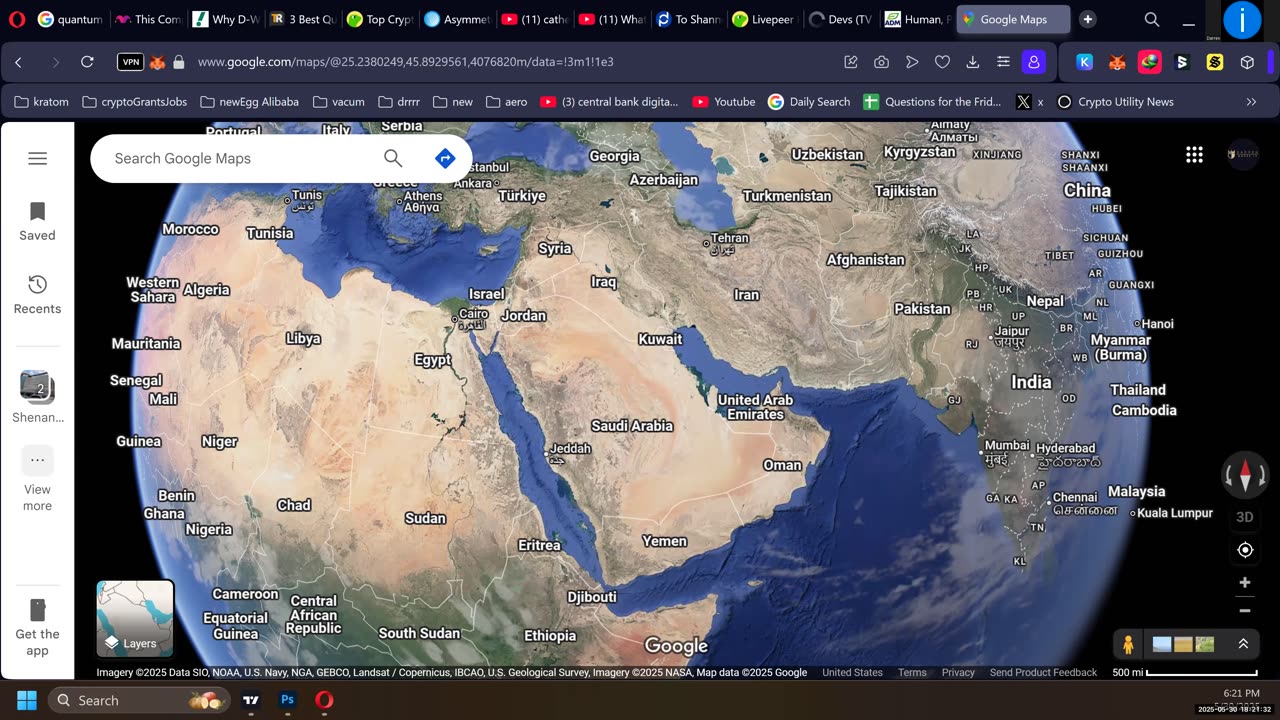Open the aero bookmarks folder
Viewport: 1280px width, 720px height.
(506, 101)
